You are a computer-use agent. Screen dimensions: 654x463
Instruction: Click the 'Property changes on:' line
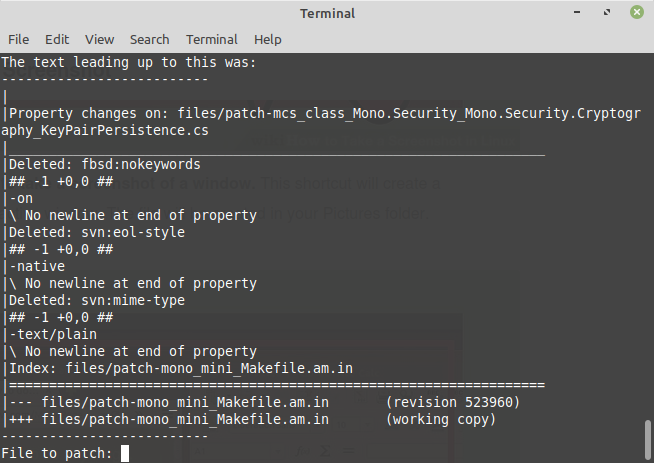(x=321, y=122)
